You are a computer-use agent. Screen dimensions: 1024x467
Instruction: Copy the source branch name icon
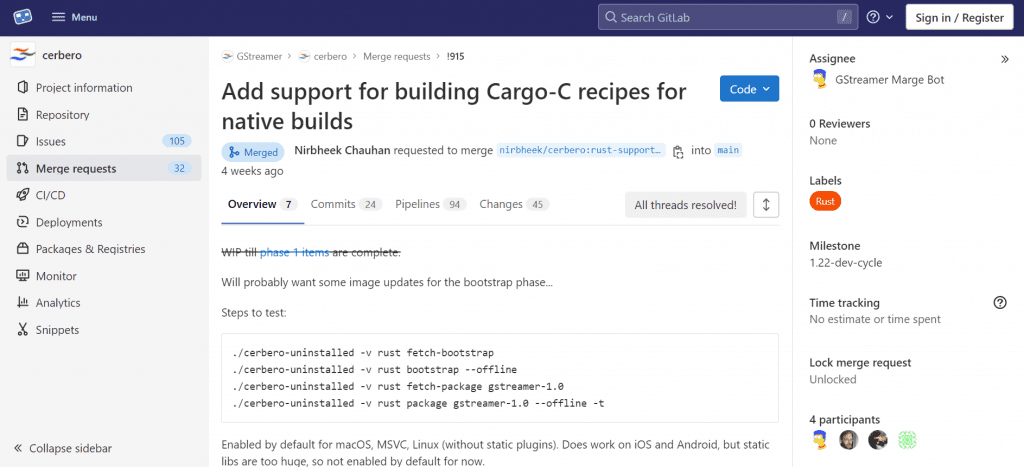[678, 152]
